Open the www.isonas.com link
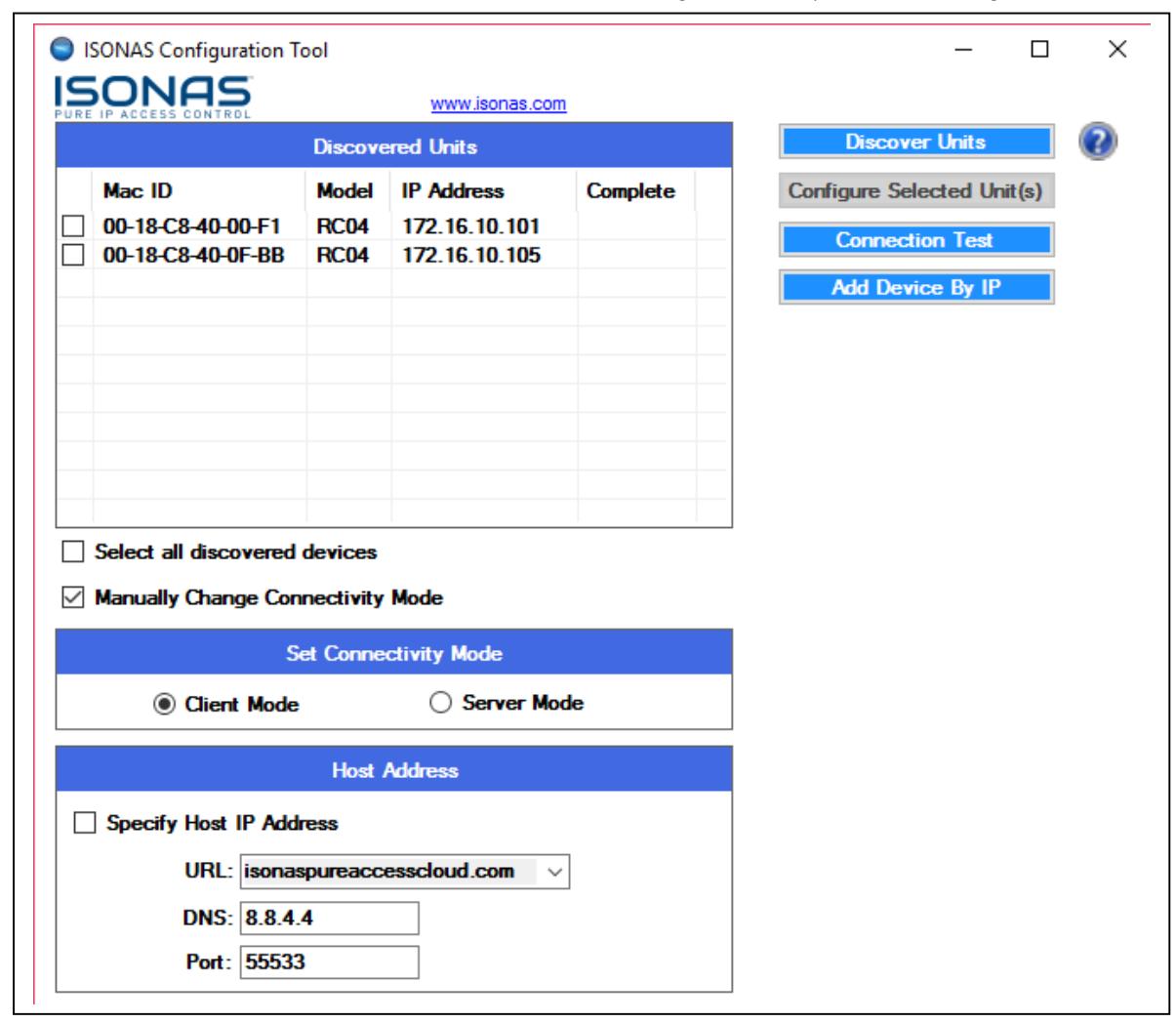 [499, 103]
